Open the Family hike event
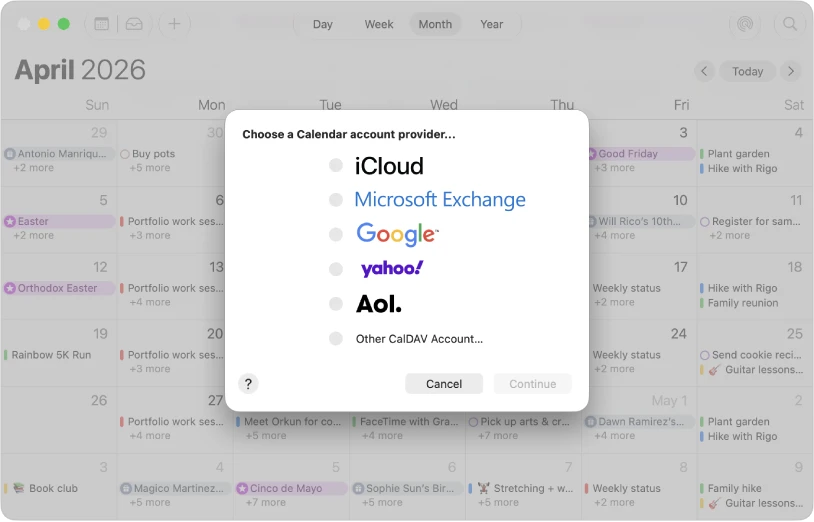The width and height of the screenshot is (814, 522). [731, 488]
